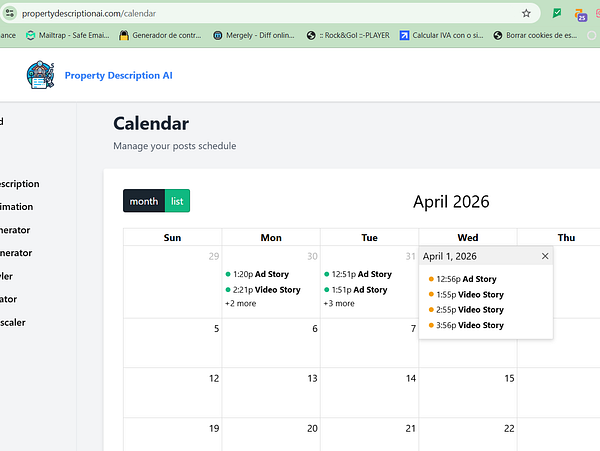Open the 1:55p Video Story event
600x451 pixels.
click(466, 295)
